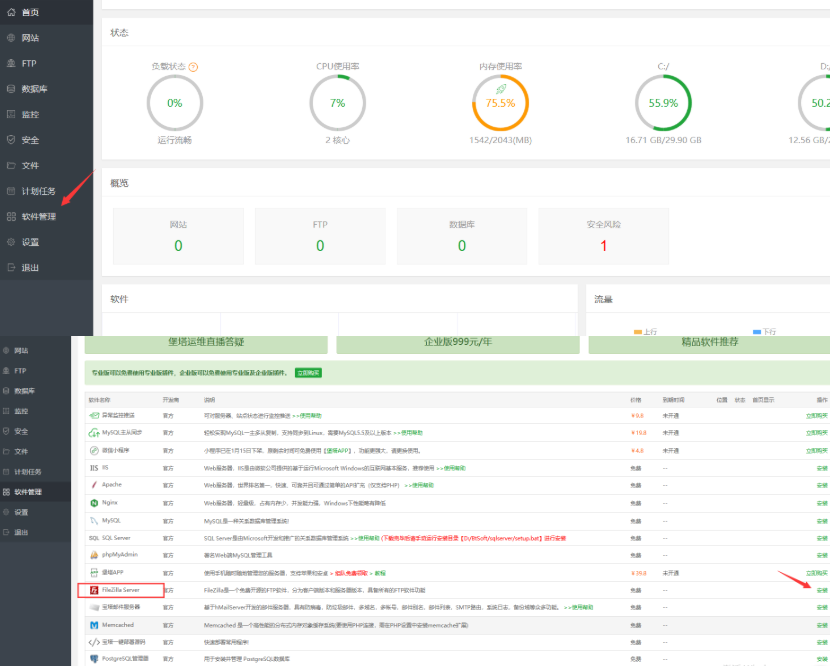Image resolution: width=830 pixels, height=666 pixels.
Task: Click the CPU使用率 7% gauge
Action: (x=337, y=103)
